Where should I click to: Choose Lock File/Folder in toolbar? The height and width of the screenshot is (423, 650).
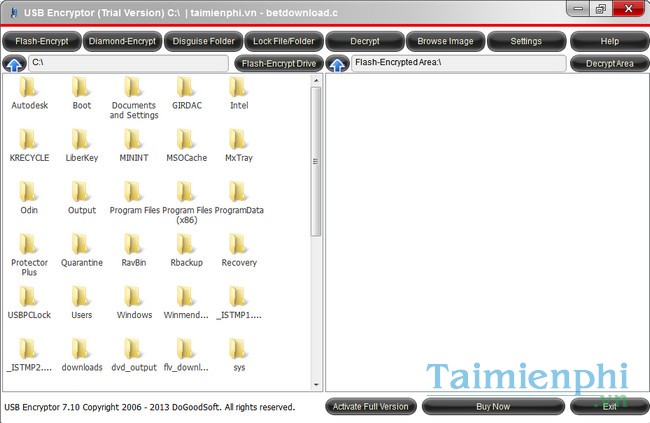[284, 41]
